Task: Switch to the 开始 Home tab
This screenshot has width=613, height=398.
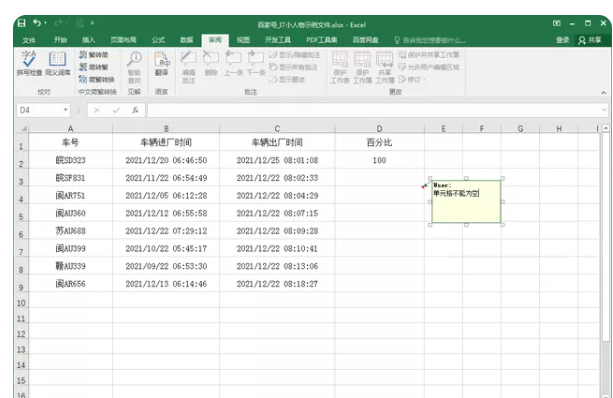Action: (x=60, y=40)
